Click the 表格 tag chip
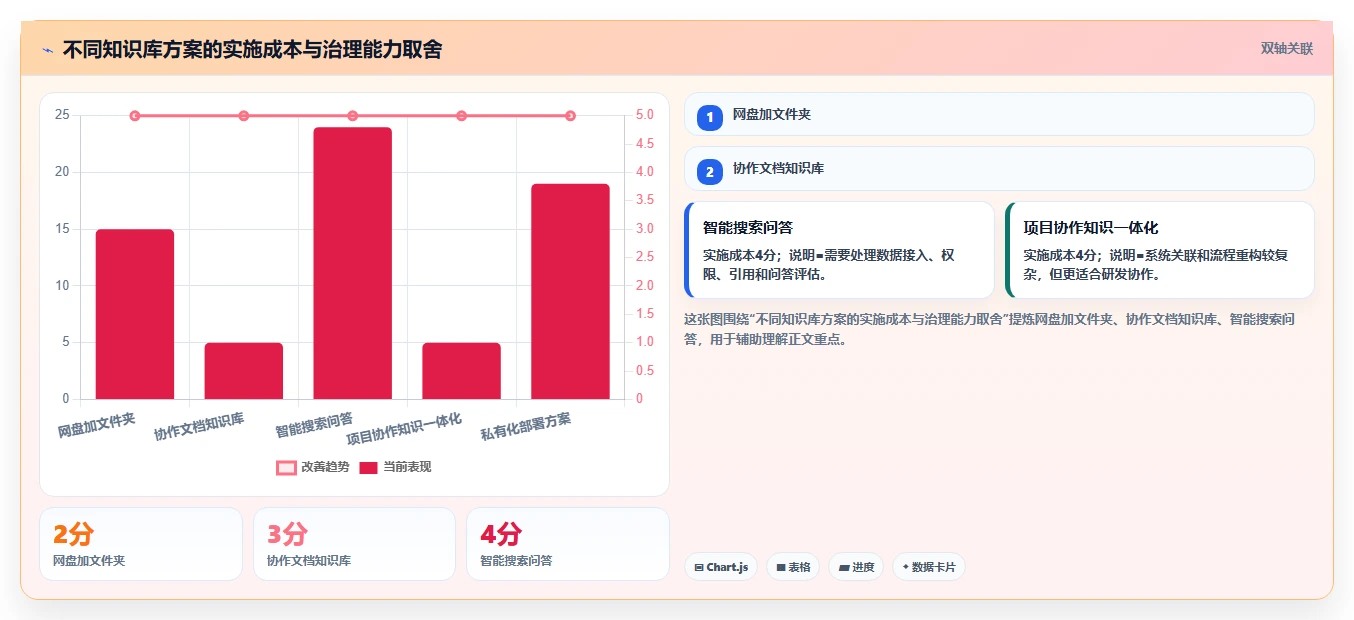 (793, 567)
